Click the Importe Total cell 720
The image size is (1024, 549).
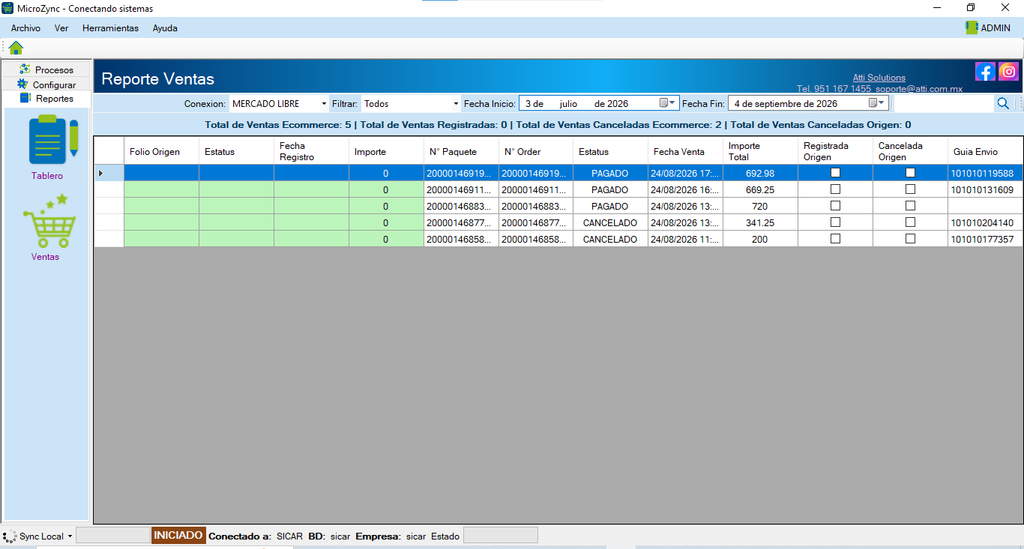click(x=760, y=206)
